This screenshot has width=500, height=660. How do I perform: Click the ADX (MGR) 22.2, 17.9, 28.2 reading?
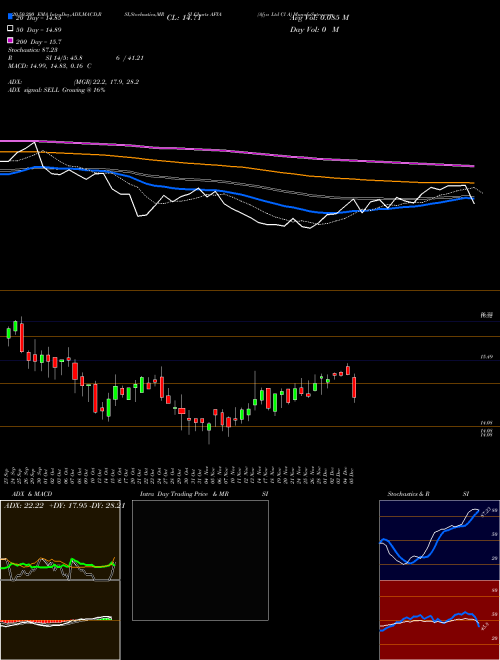(x=74, y=82)
